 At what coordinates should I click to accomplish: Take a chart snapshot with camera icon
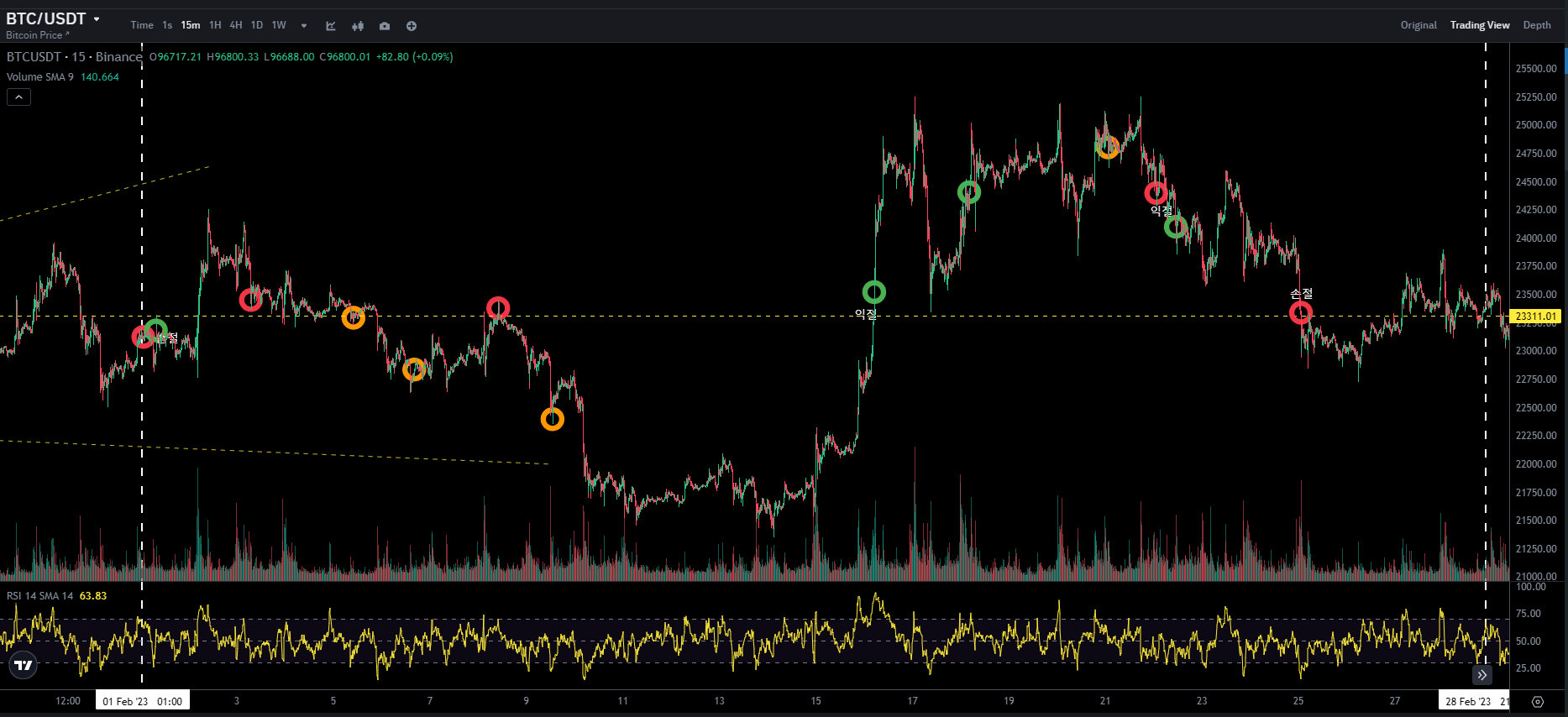tap(385, 26)
